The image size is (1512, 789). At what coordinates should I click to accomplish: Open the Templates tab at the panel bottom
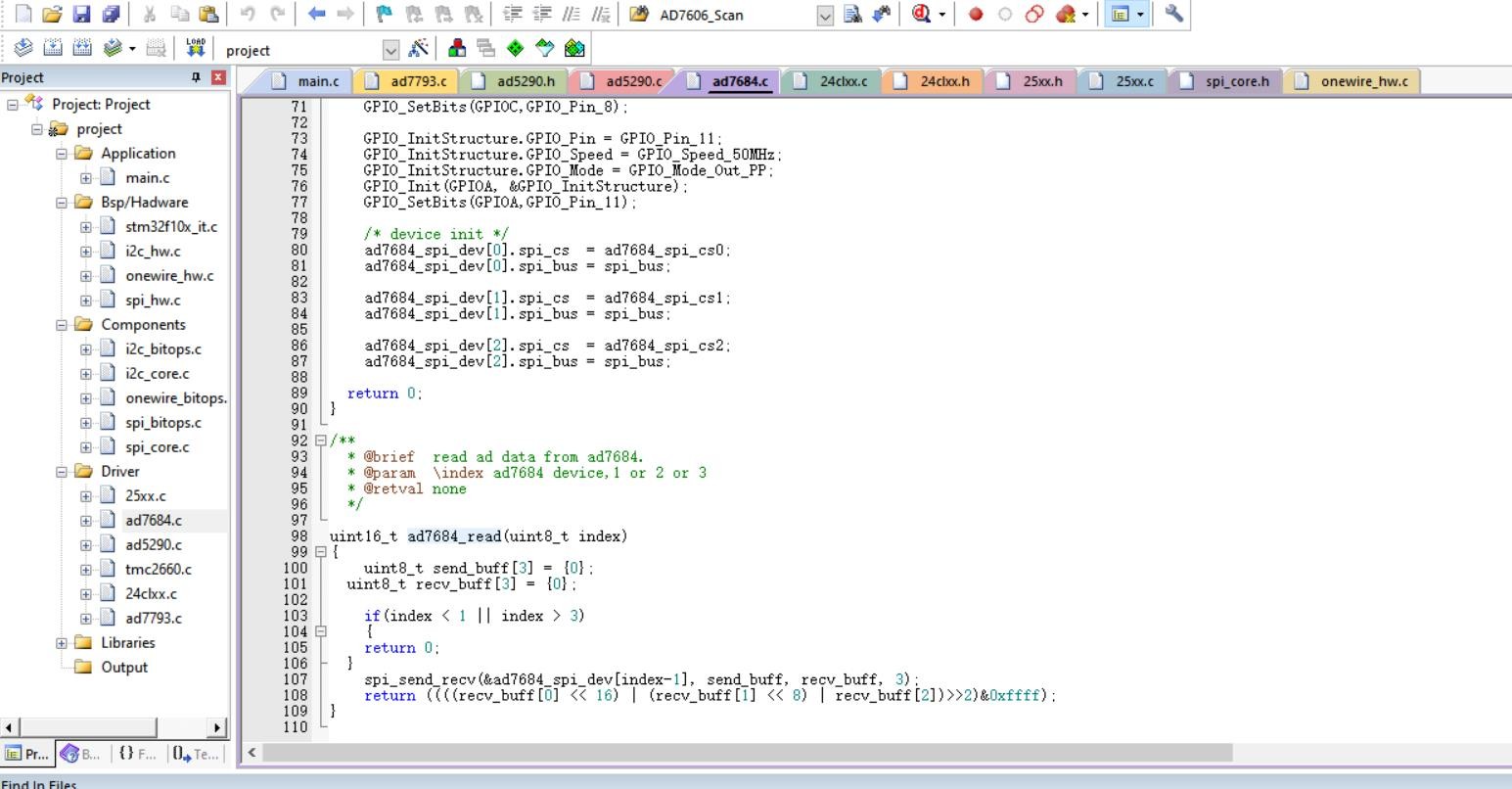coord(196,753)
